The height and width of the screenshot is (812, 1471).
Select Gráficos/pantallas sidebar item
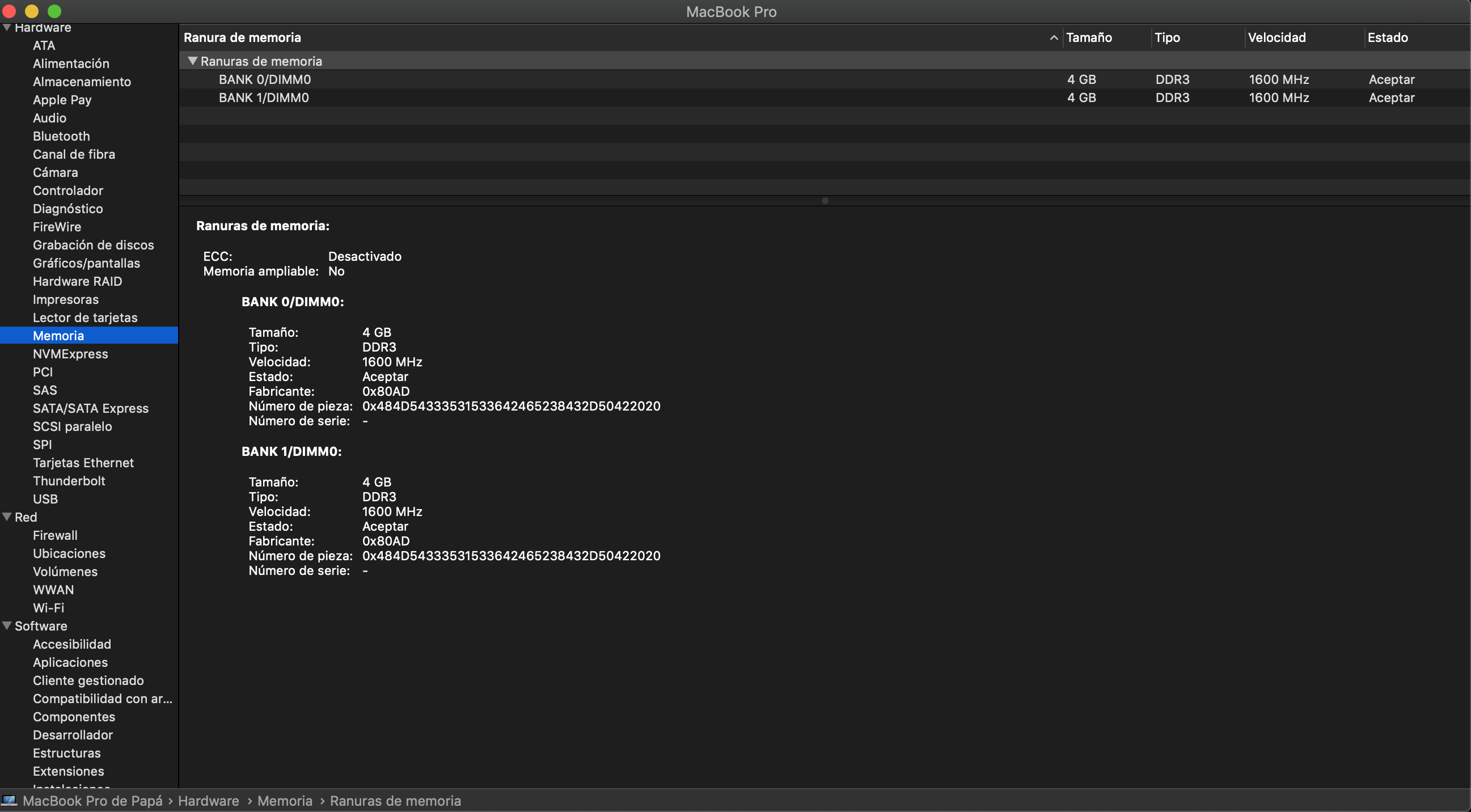coord(86,263)
